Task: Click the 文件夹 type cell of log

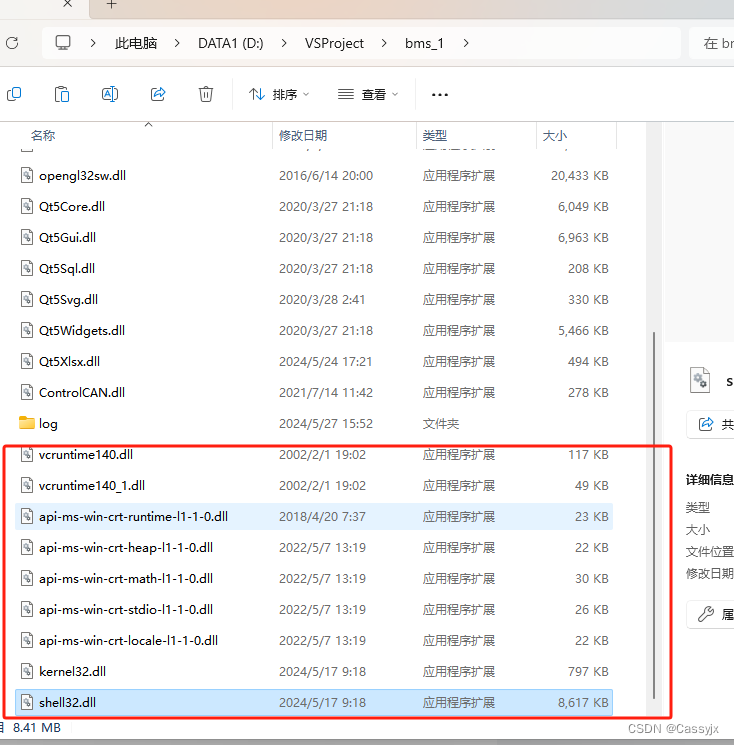Action: click(x=441, y=424)
